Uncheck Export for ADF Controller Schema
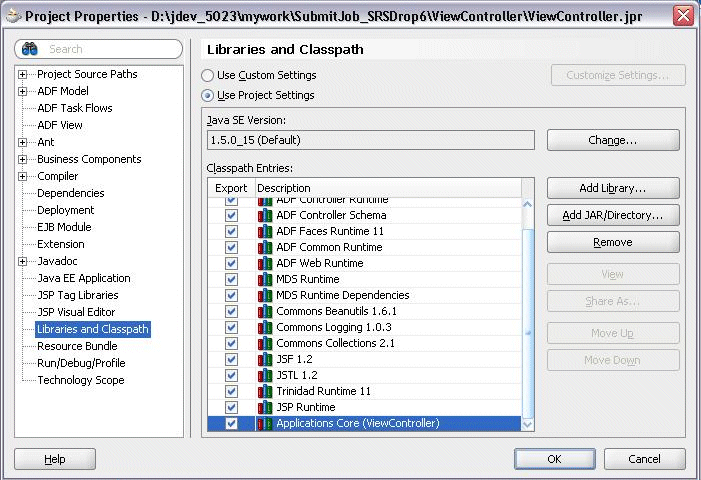701x480 pixels. (x=231, y=215)
